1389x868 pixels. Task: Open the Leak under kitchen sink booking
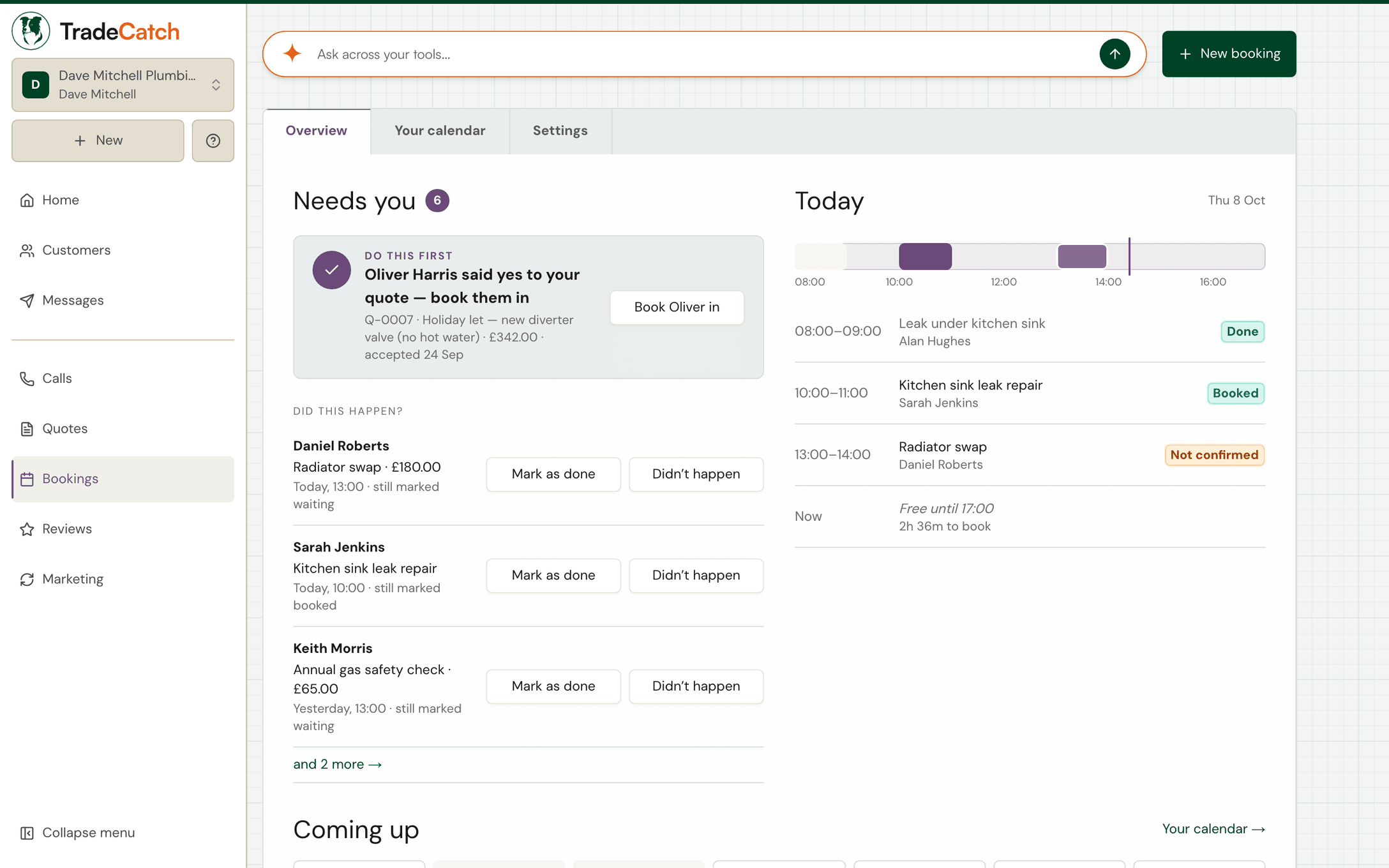click(x=1030, y=332)
